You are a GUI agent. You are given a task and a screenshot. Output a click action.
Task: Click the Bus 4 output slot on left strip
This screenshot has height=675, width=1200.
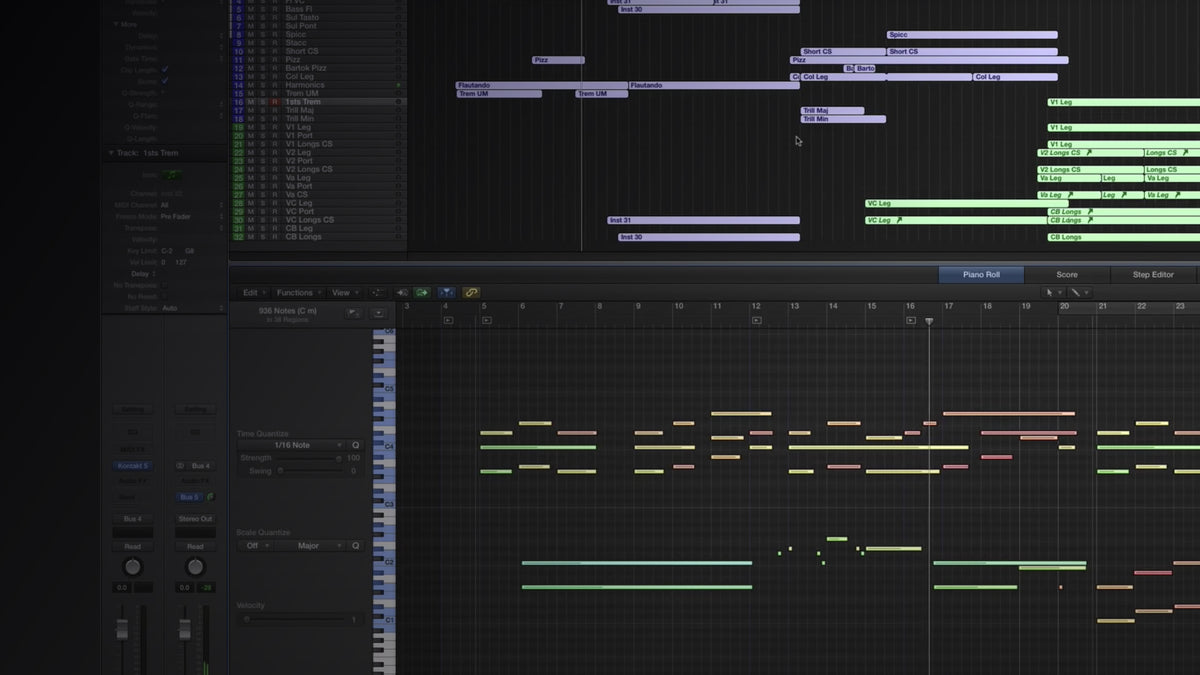pos(132,519)
